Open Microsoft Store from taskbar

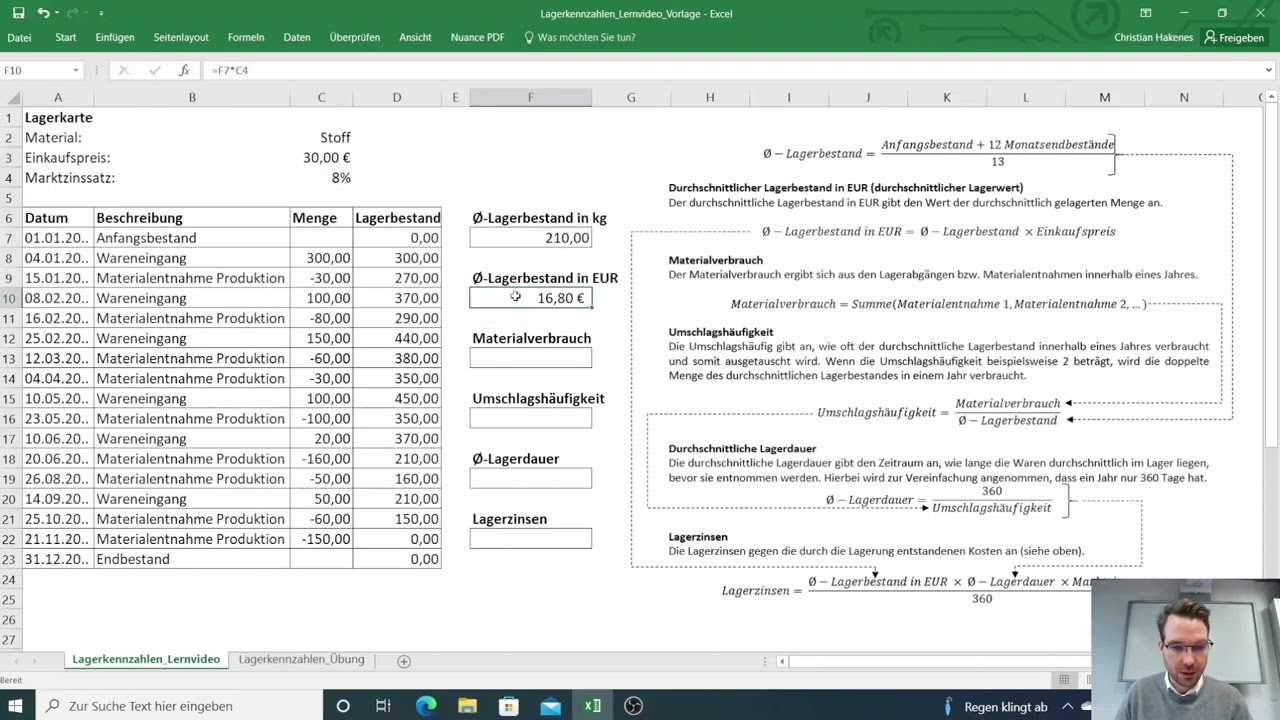509,706
